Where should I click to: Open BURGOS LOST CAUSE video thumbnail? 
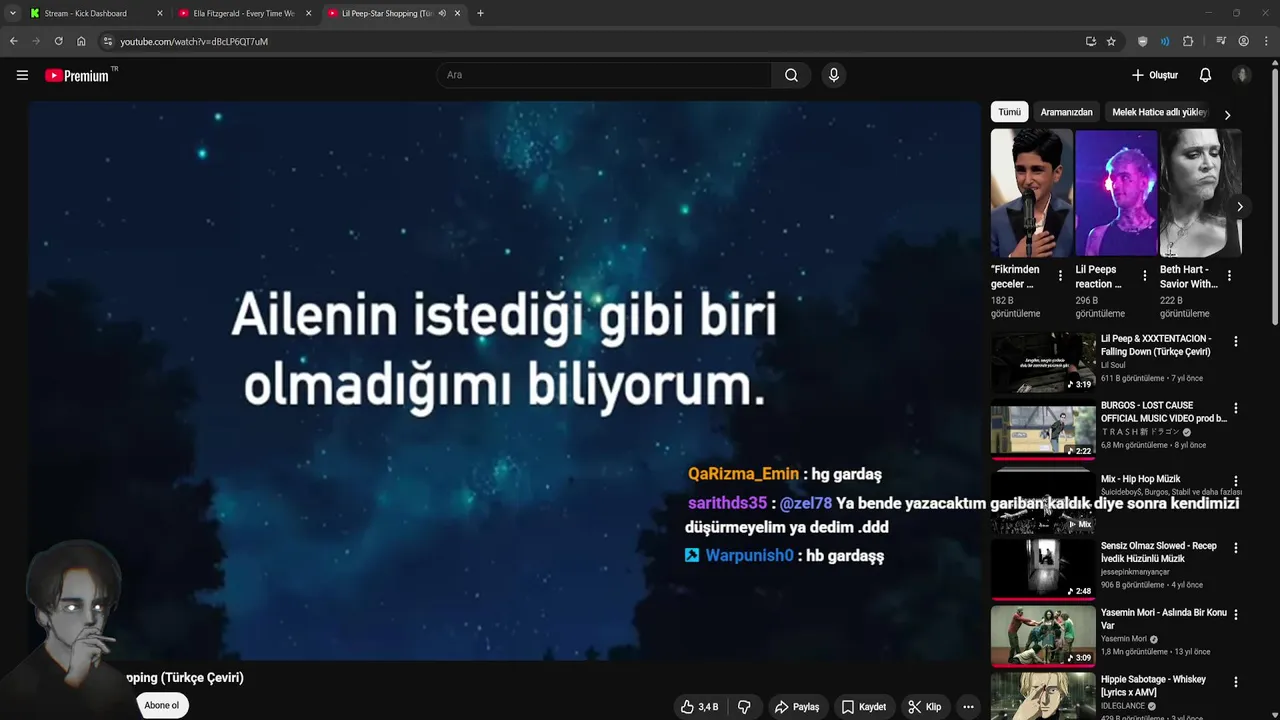pyautogui.click(x=1043, y=428)
